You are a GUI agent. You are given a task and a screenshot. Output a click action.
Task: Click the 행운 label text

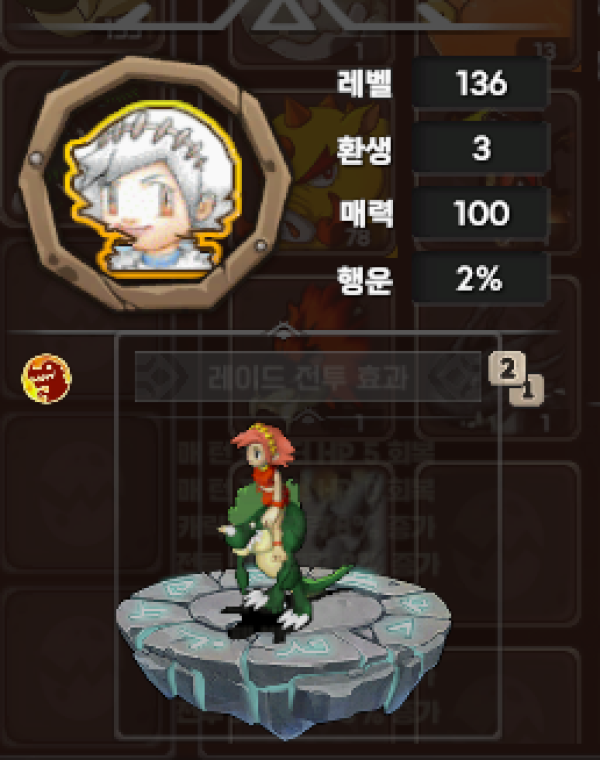point(364,280)
